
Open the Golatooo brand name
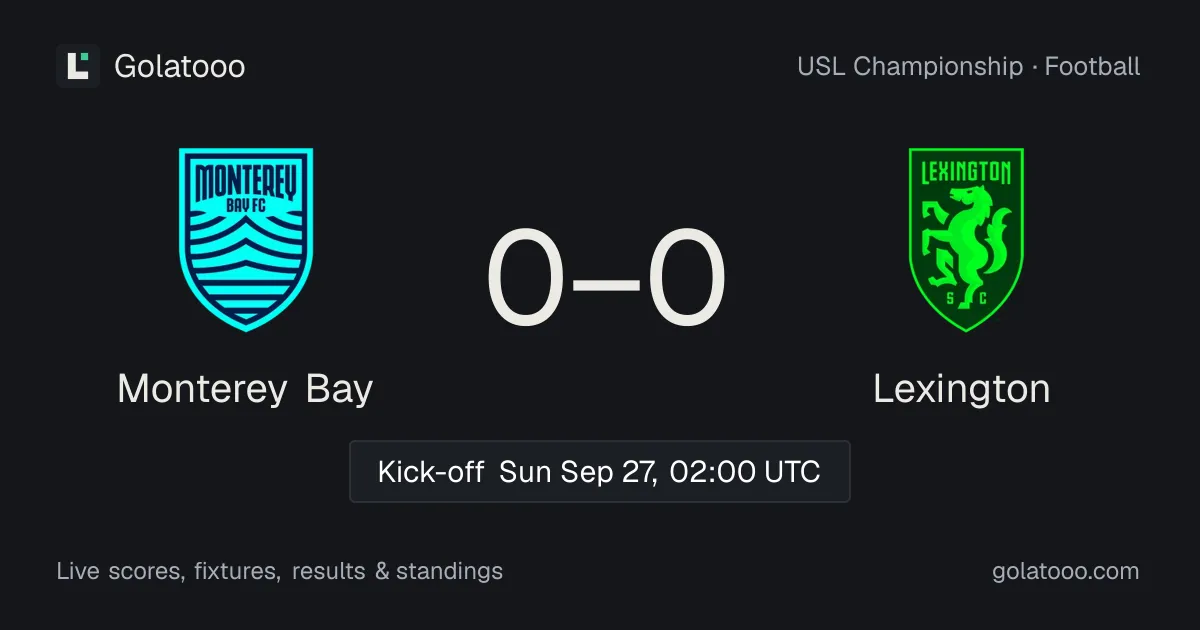[x=180, y=67]
